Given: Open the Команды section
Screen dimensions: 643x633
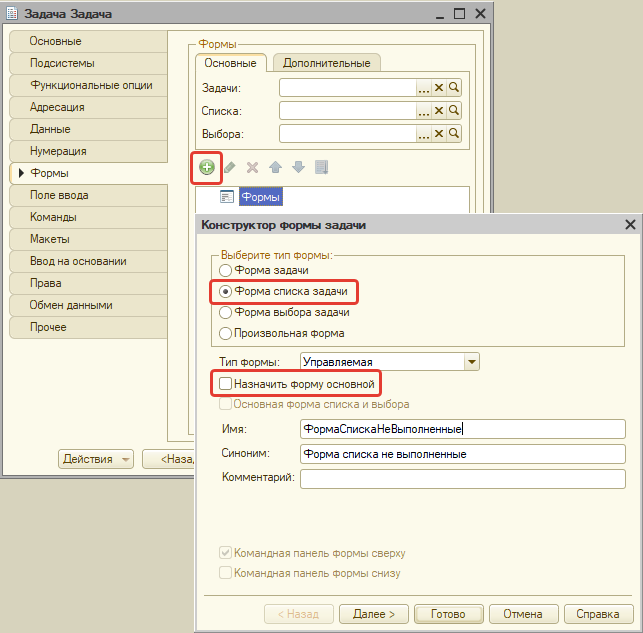Looking at the screenshot, I should 88,217.
